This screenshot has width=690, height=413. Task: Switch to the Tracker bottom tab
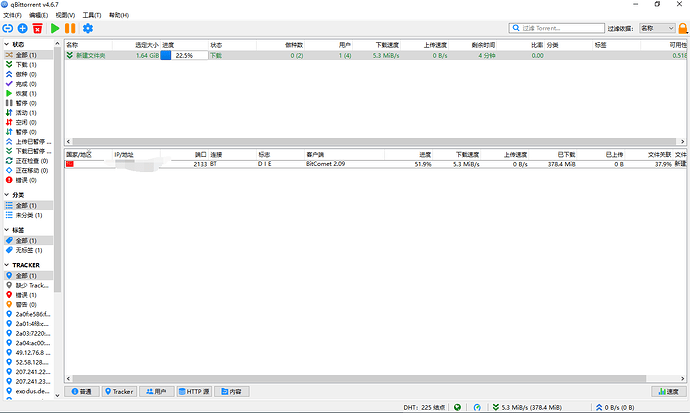click(119, 391)
